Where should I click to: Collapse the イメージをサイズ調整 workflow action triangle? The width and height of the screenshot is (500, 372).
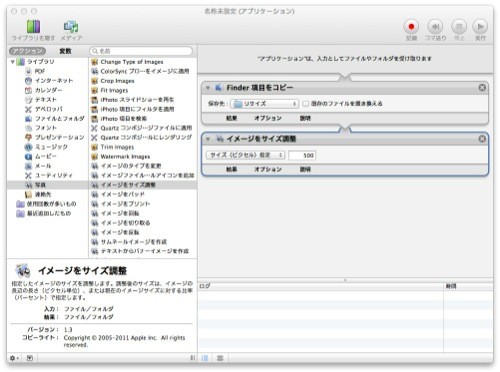[x=208, y=139]
